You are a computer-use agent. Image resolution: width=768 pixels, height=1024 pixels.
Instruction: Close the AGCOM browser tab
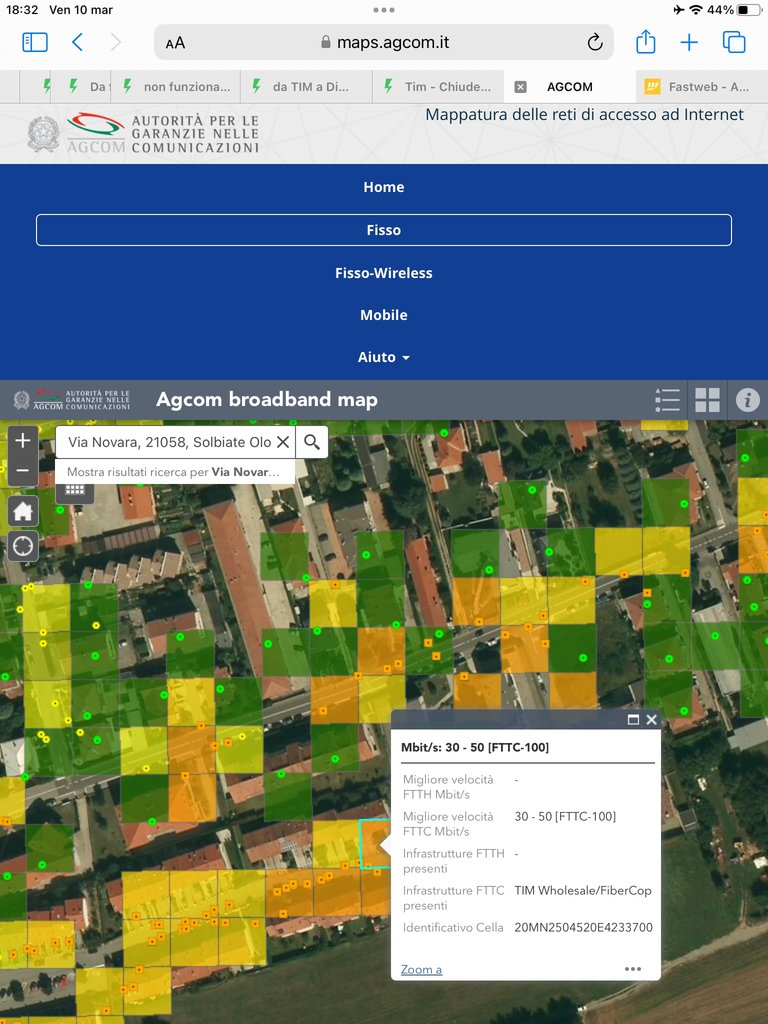click(x=520, y=87)
